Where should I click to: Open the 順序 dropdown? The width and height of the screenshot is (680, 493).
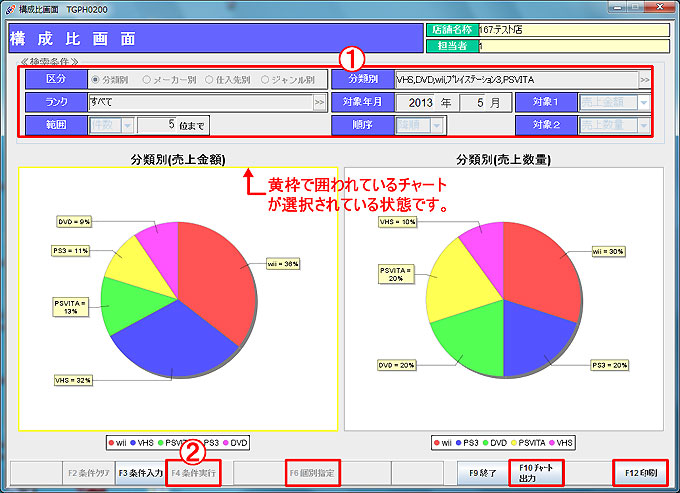436,125
